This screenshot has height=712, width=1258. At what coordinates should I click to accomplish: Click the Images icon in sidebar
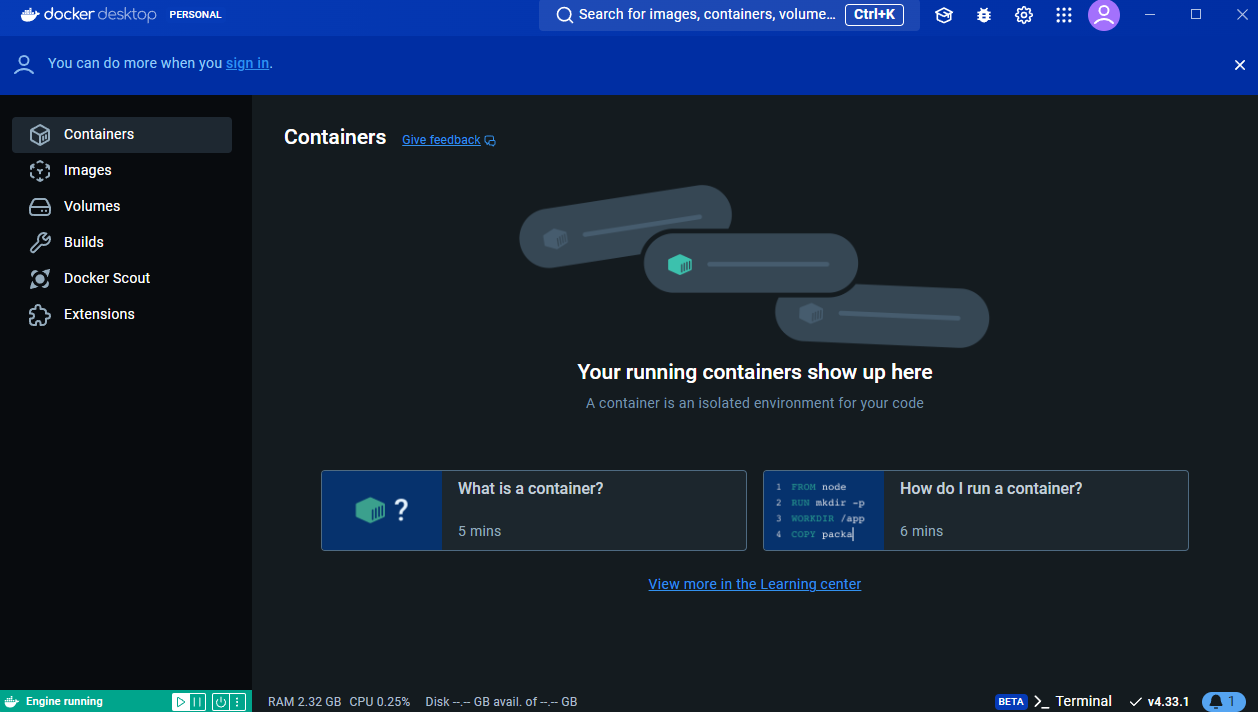click(x=40, y=171)
